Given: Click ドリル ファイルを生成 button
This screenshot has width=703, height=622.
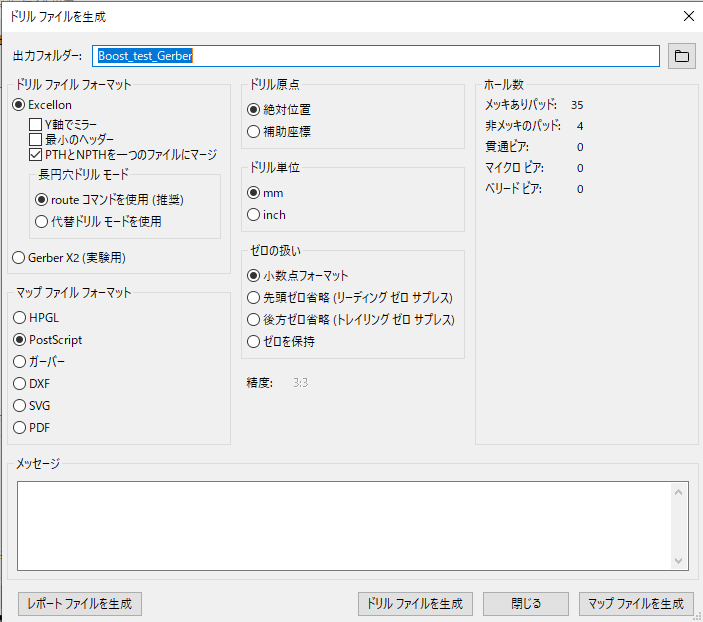Looking at the screenshot, I should coord(415,604).
